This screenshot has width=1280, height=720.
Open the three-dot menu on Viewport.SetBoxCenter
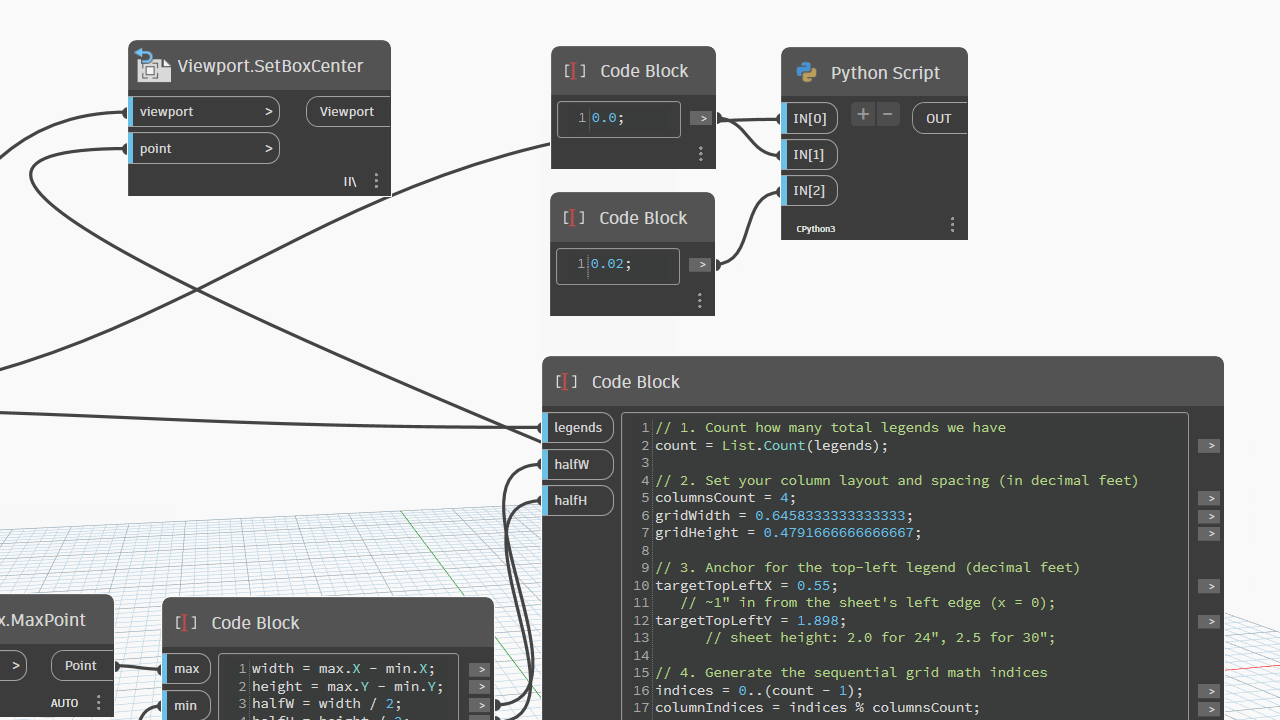[376, 181]
